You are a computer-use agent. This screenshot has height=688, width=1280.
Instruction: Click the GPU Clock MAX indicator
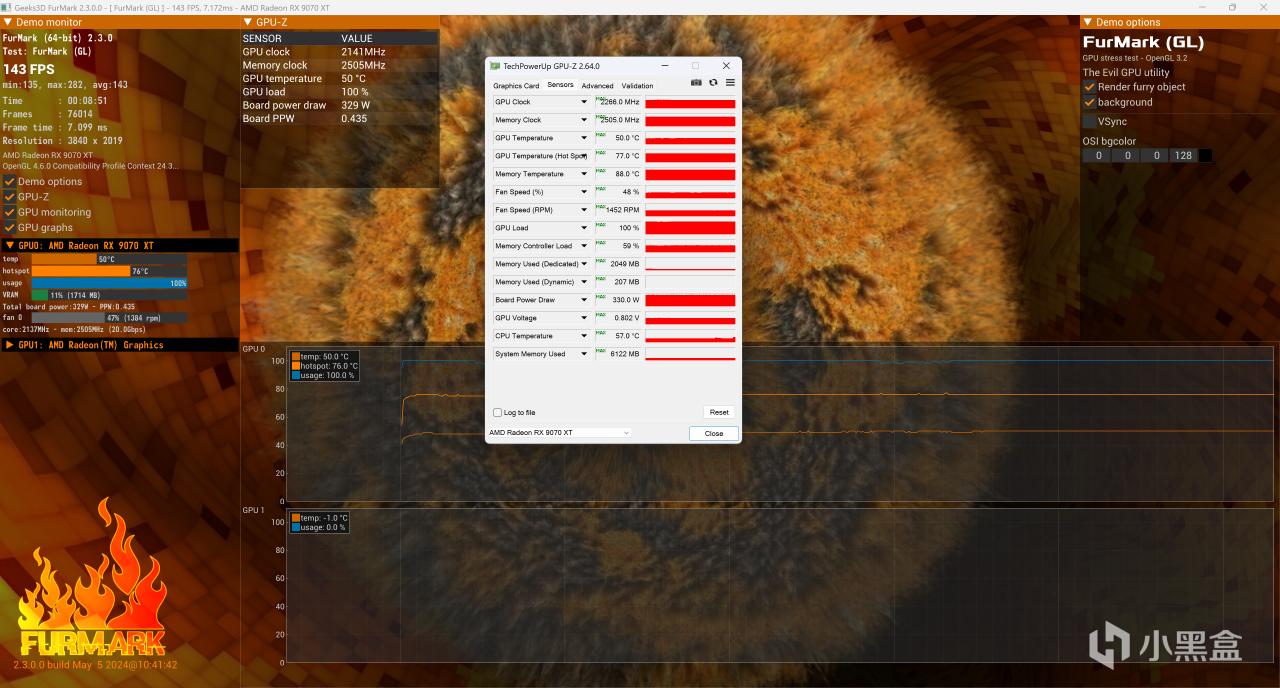(x=601, y=99)
